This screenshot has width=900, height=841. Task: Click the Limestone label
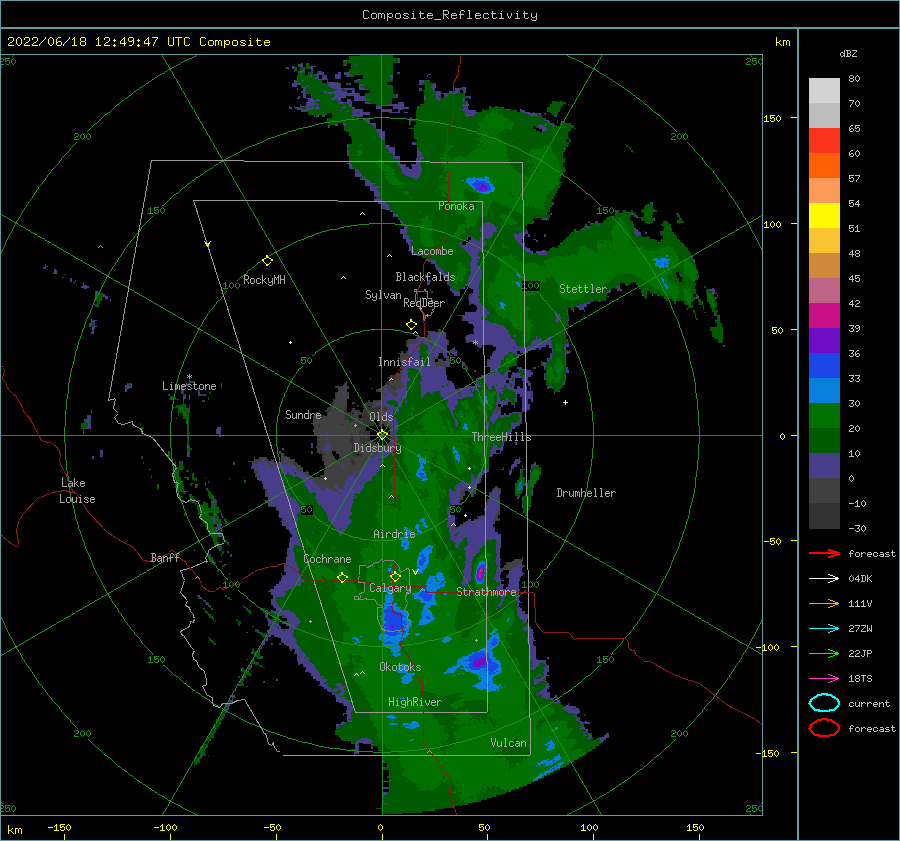[x=189, y=386]
